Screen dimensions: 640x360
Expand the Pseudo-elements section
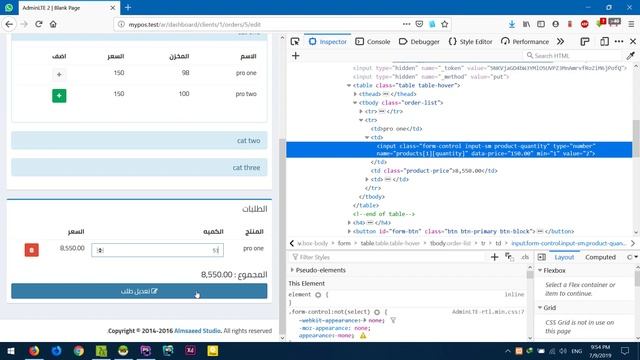292,270
